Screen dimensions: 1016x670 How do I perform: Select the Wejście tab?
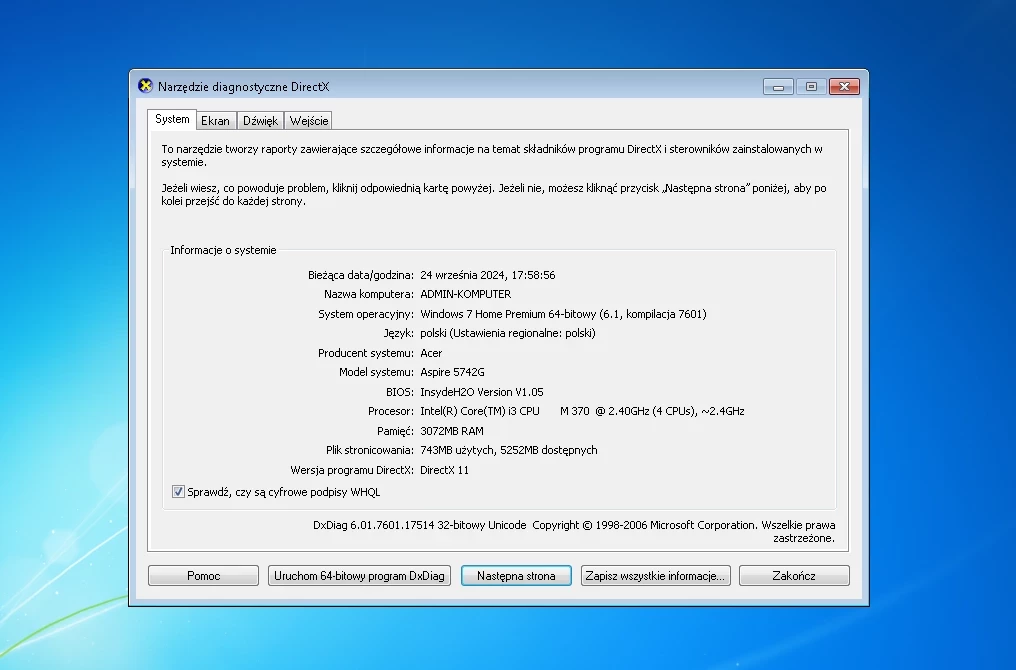[x=308, y=120]
